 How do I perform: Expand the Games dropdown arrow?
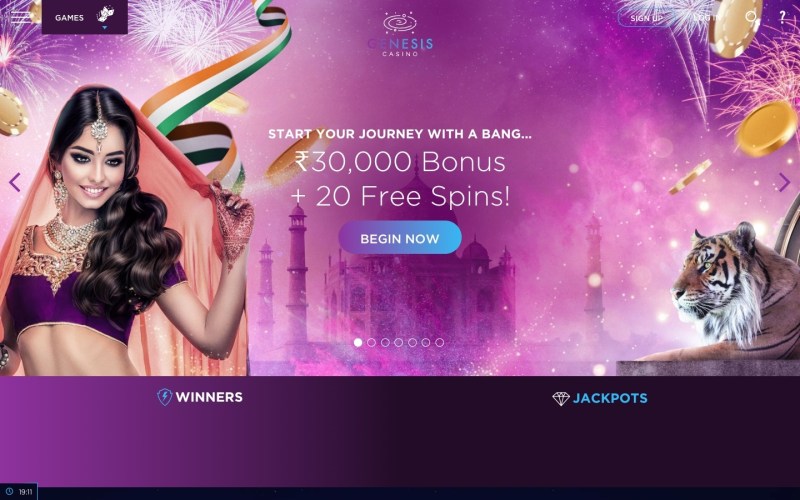[x=105, y=28]
